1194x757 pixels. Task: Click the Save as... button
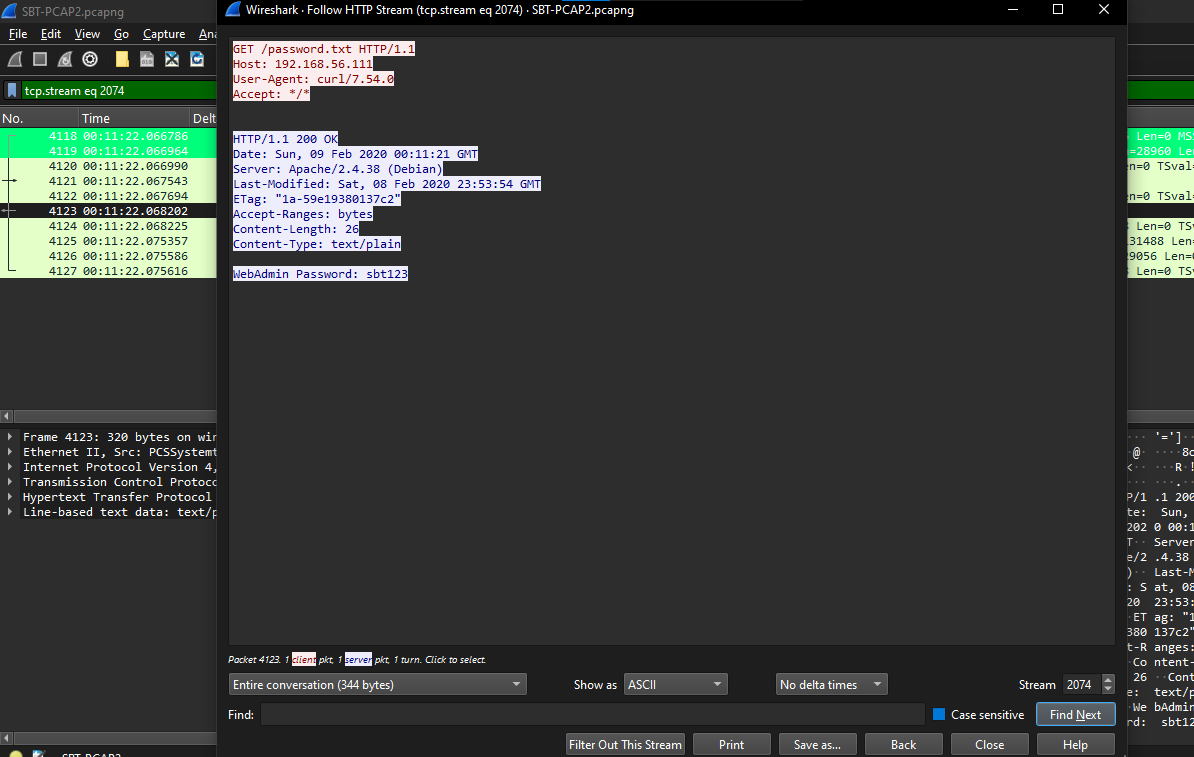coord(817,745)
